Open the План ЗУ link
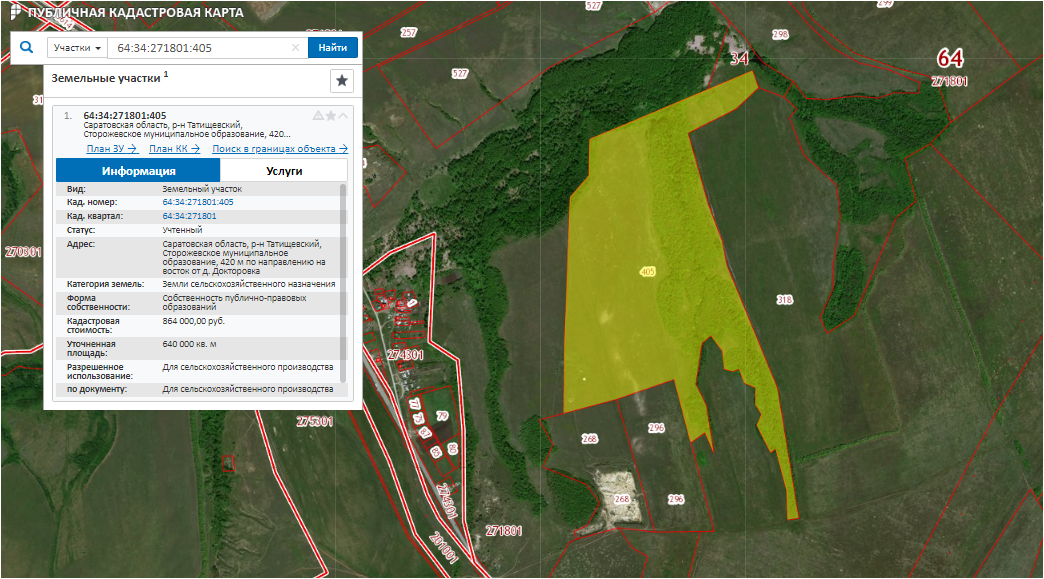 [112, 149]
